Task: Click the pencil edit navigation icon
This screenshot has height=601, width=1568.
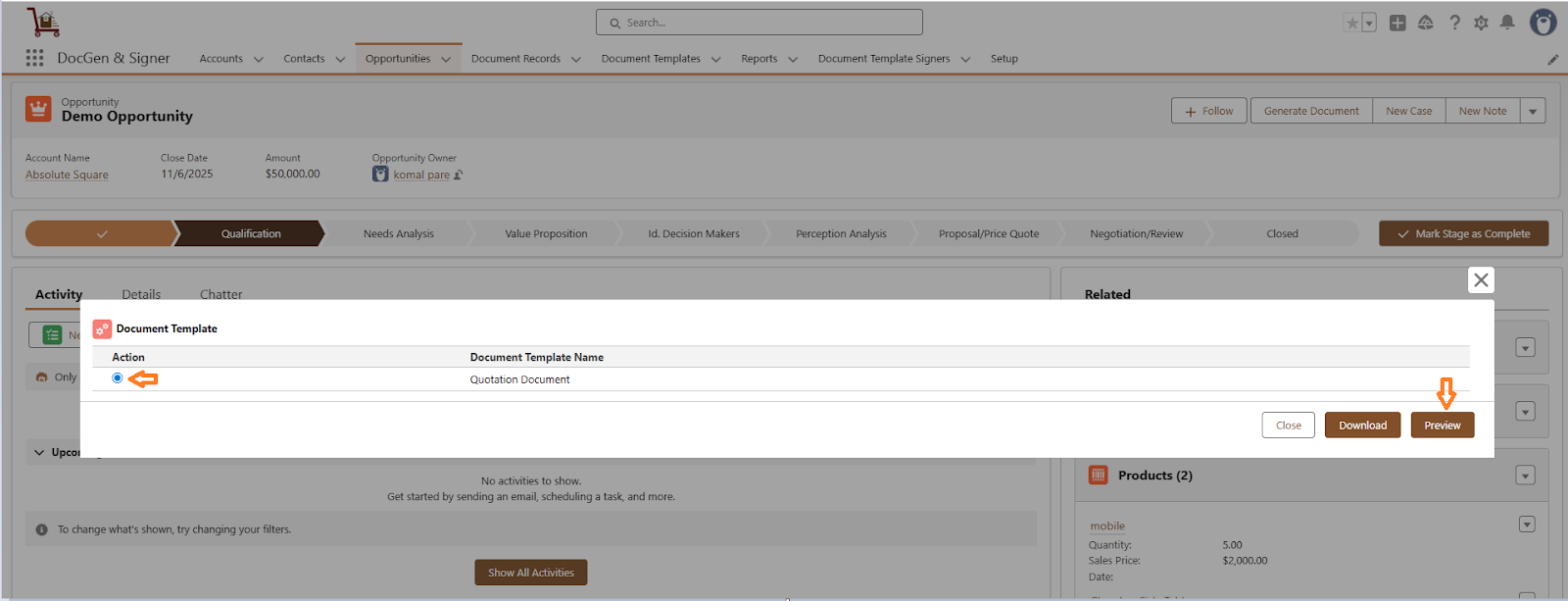Action: pos(1552,60)
